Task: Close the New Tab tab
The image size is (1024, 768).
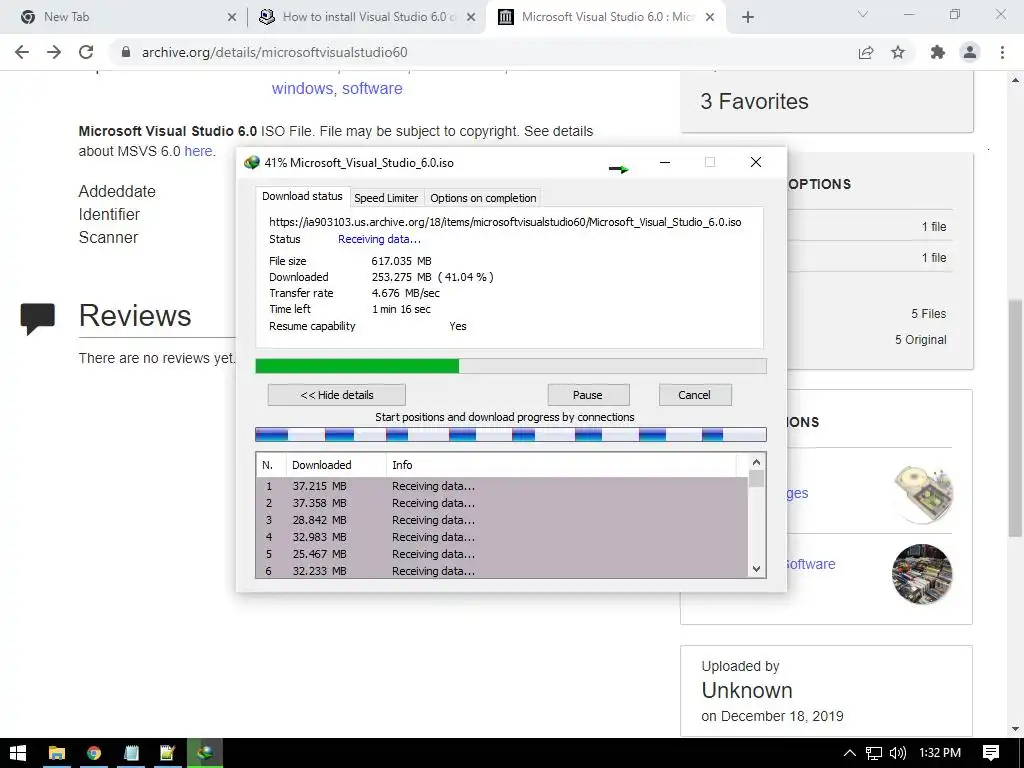Action: point(232,17)
